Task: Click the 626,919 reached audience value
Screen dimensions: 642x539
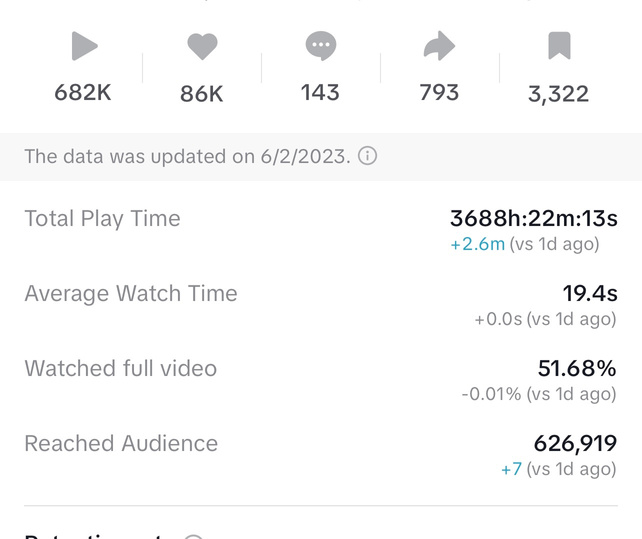Action: coord(575,444)
